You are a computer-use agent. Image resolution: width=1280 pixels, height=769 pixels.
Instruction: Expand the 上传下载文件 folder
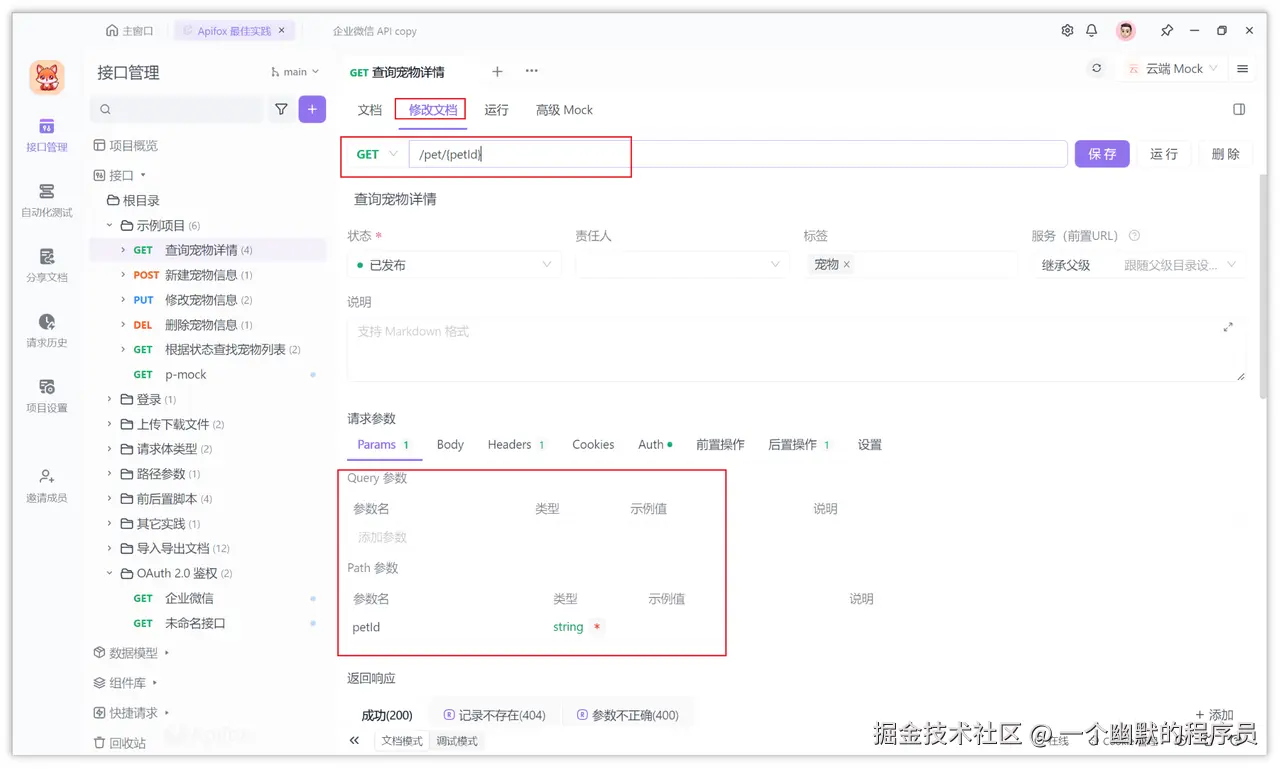(110, 424)
